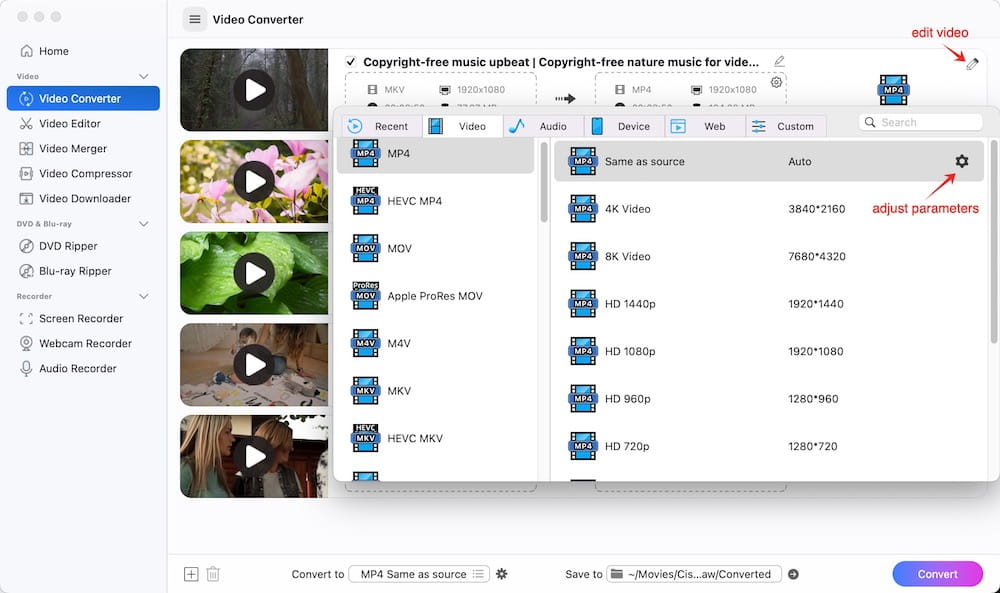Viewport: 1000px width, 593px height.
Task: Collapse the Video section in the sidebar
Action: click(143, 77)
